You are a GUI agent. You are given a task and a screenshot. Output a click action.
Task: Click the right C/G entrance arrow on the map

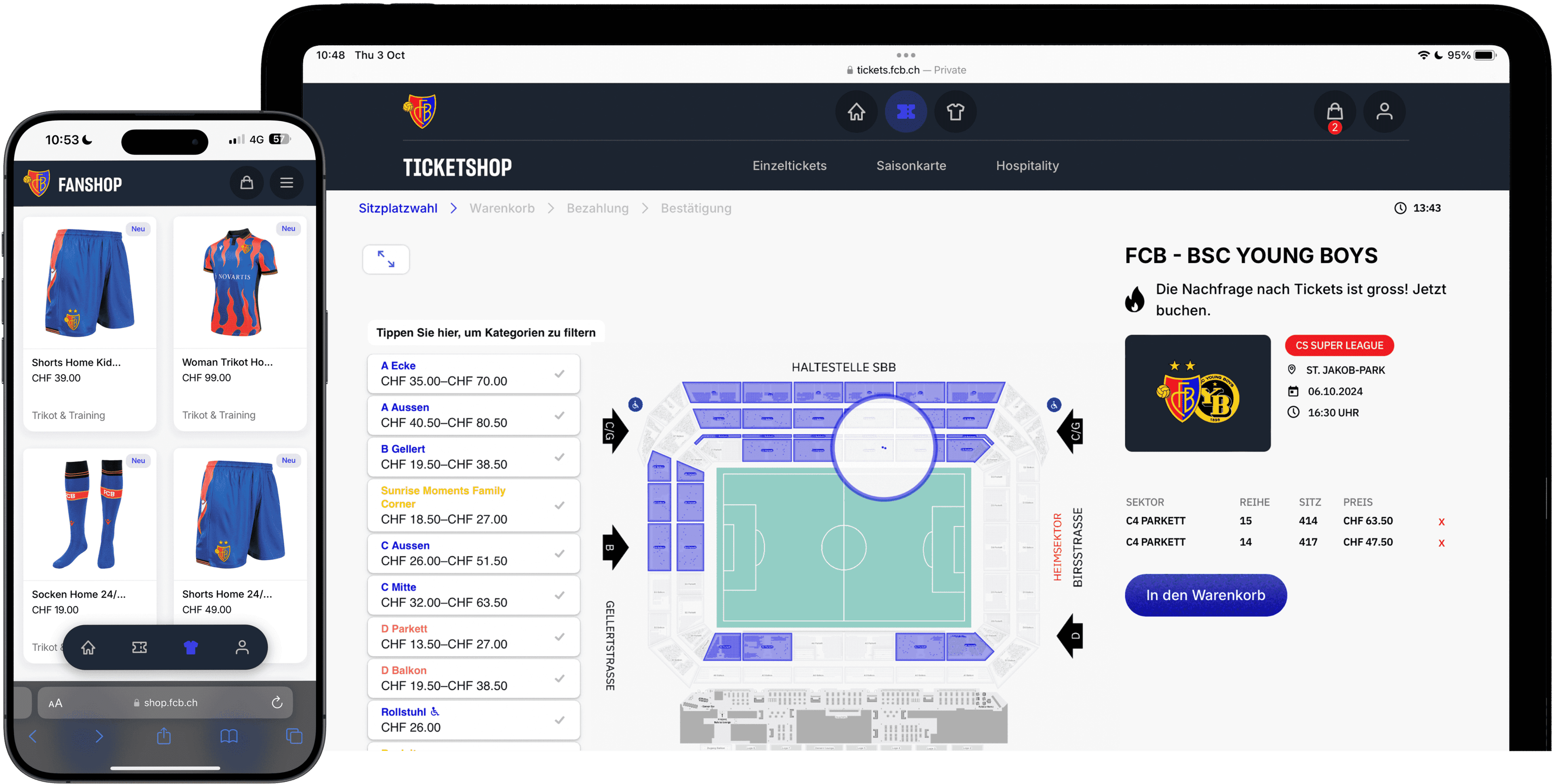[1070, 431]
